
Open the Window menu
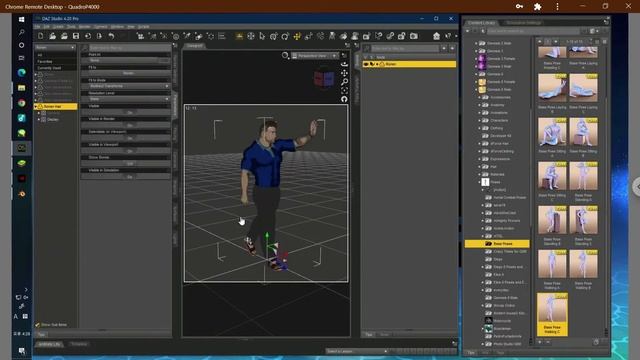pyautogui.click(x=117, y=27)
